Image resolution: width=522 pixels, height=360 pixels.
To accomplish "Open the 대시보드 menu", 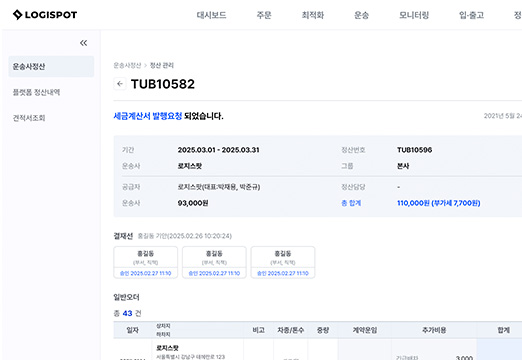I will (211, 15).
